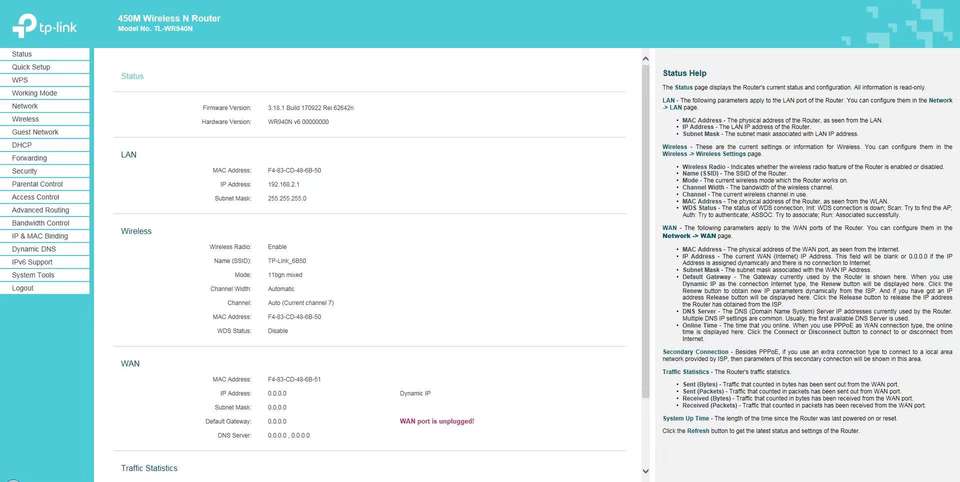Select Guest Network in sidebar

45,132
